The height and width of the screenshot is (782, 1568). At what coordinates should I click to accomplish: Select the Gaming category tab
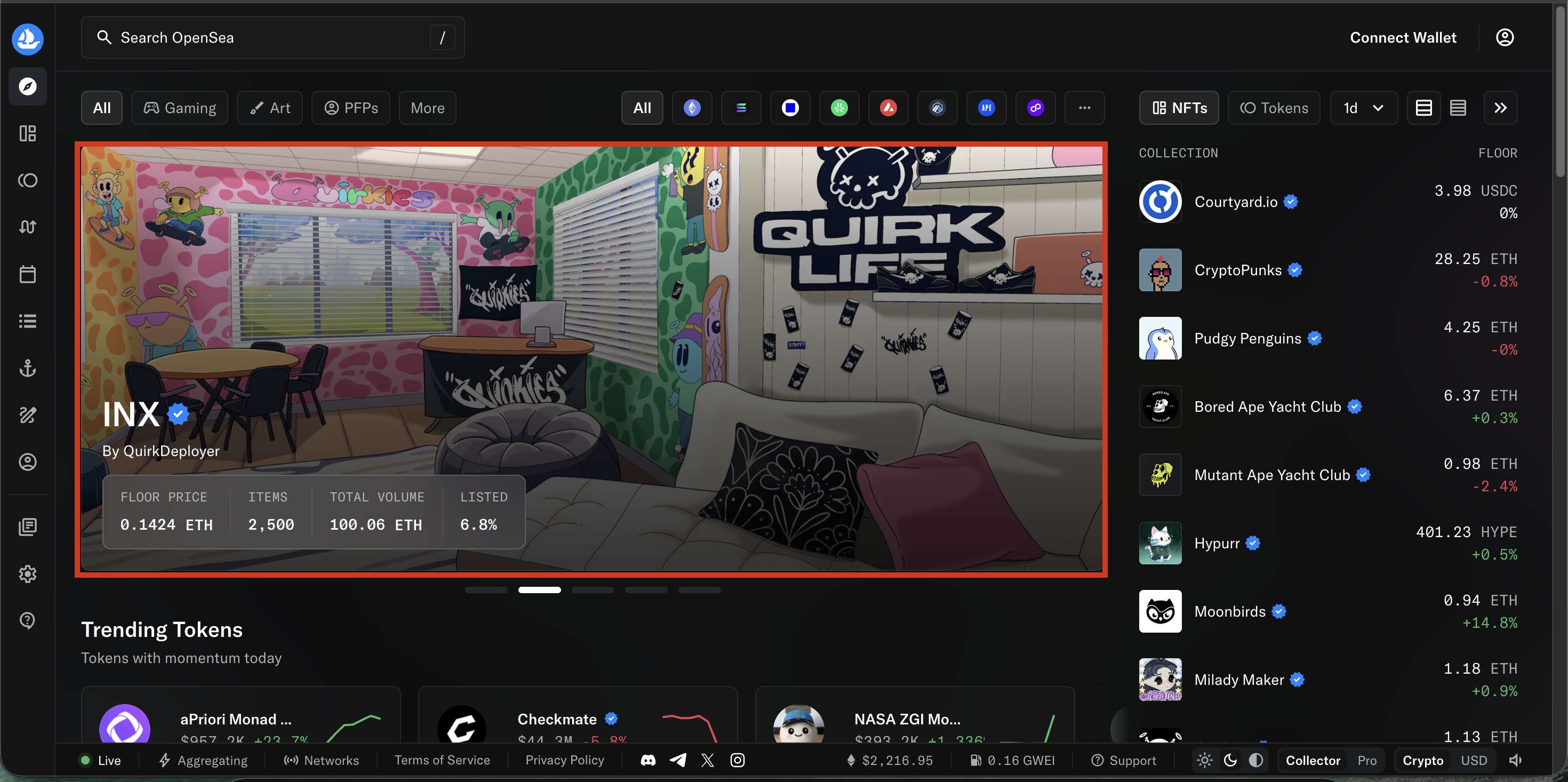pyautogui.click(x=180, y=108)
